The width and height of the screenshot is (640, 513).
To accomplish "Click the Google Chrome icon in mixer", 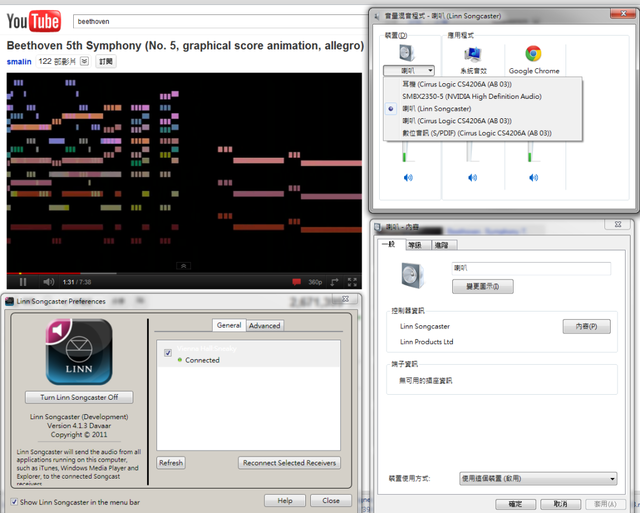I will [533, 53].
